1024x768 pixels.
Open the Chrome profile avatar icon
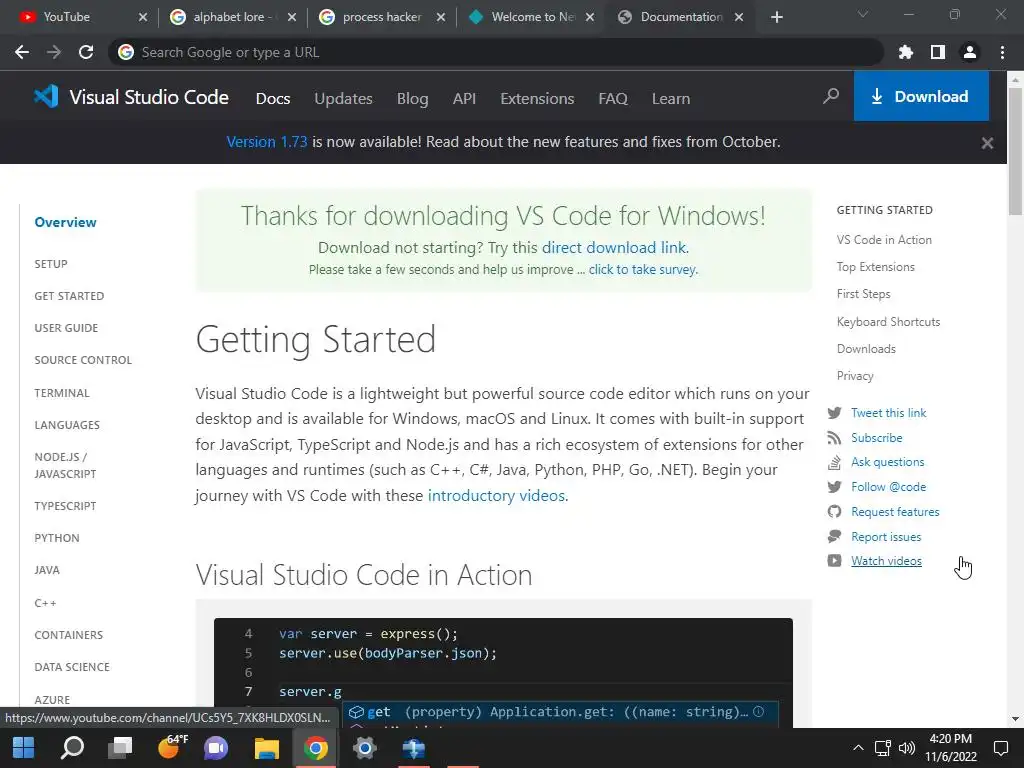[x=969, y=52]
